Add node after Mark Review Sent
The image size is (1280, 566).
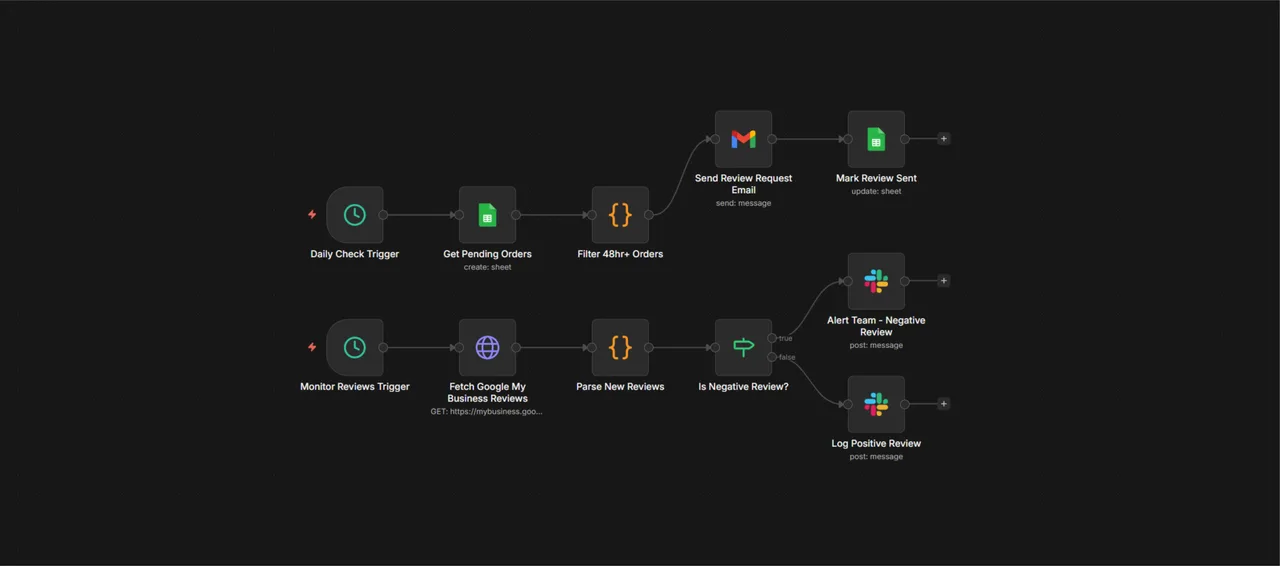click(943, 139)
